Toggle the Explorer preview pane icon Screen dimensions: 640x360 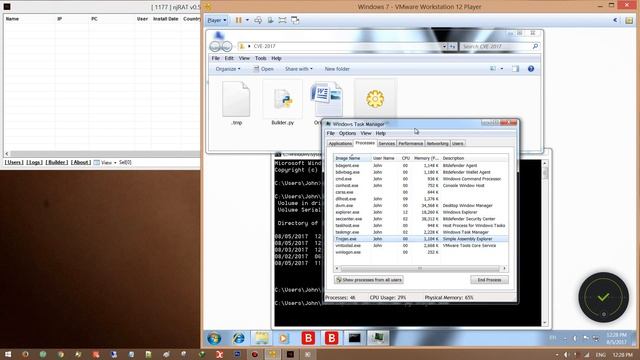[516, 69]
